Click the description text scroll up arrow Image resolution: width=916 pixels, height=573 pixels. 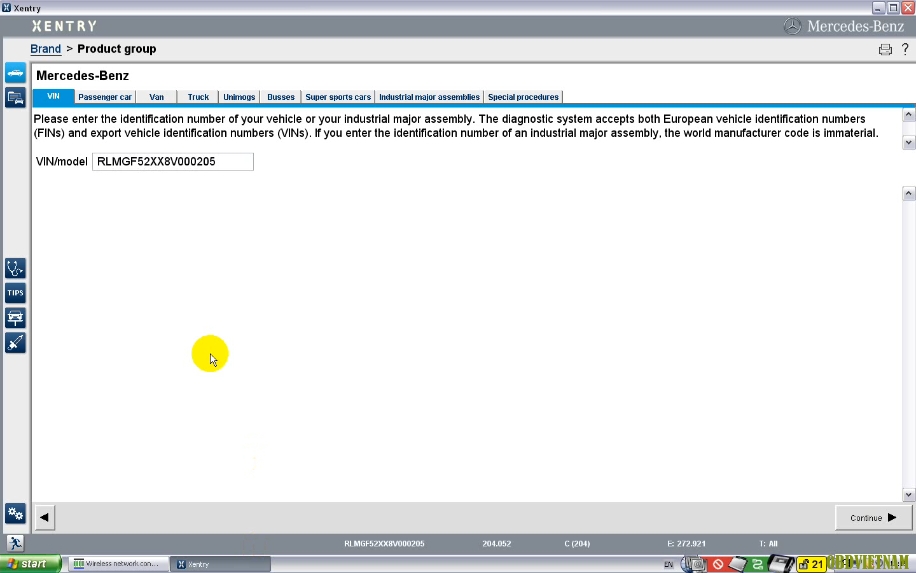point(908,114)
